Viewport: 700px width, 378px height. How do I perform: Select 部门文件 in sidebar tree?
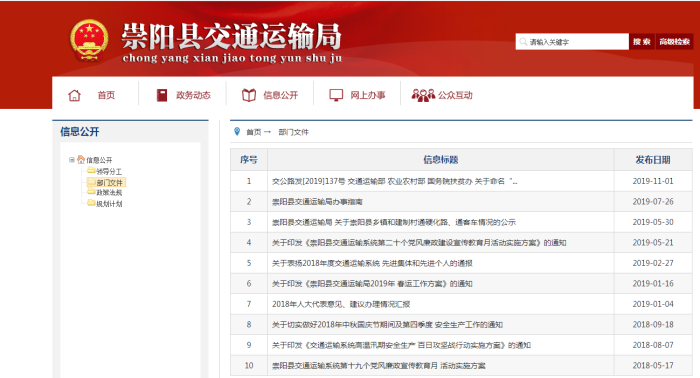pos(109,183)
